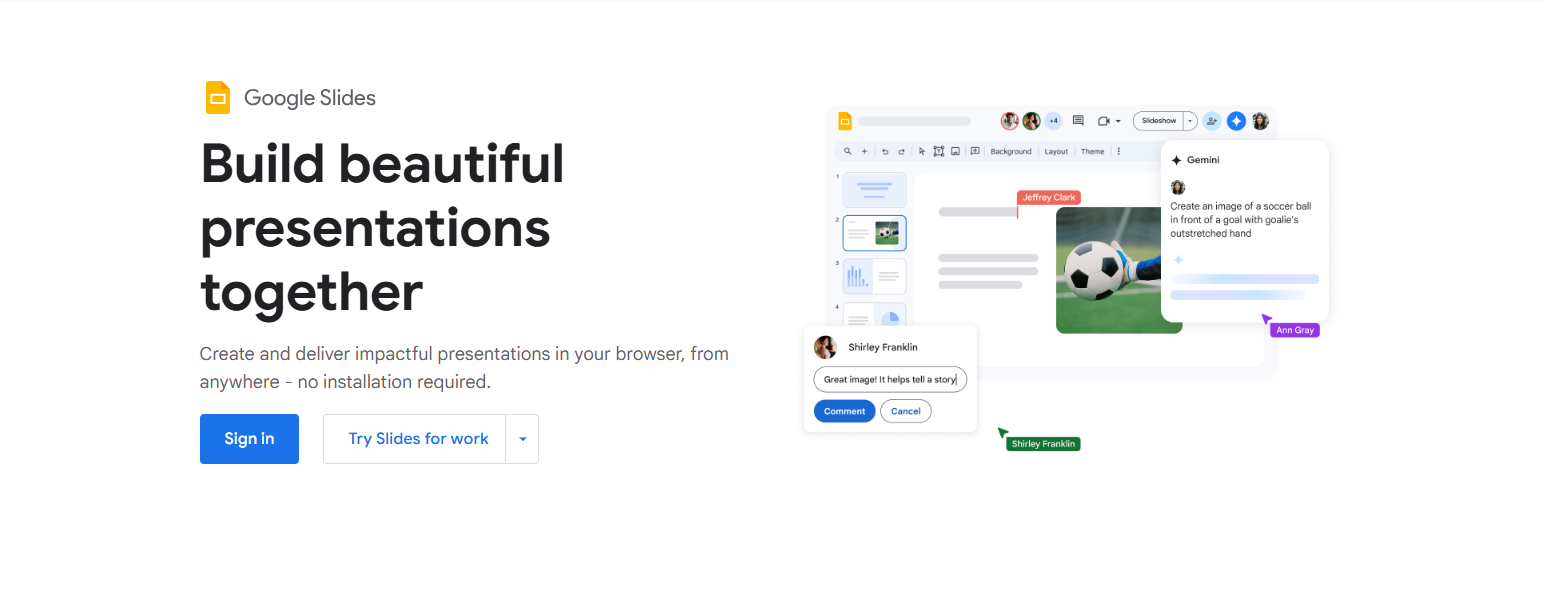Click the Shirley Franklin name in the comment card
This screenshot has height=593, width=1542.
pyautogui.click(x=883, y=347)
